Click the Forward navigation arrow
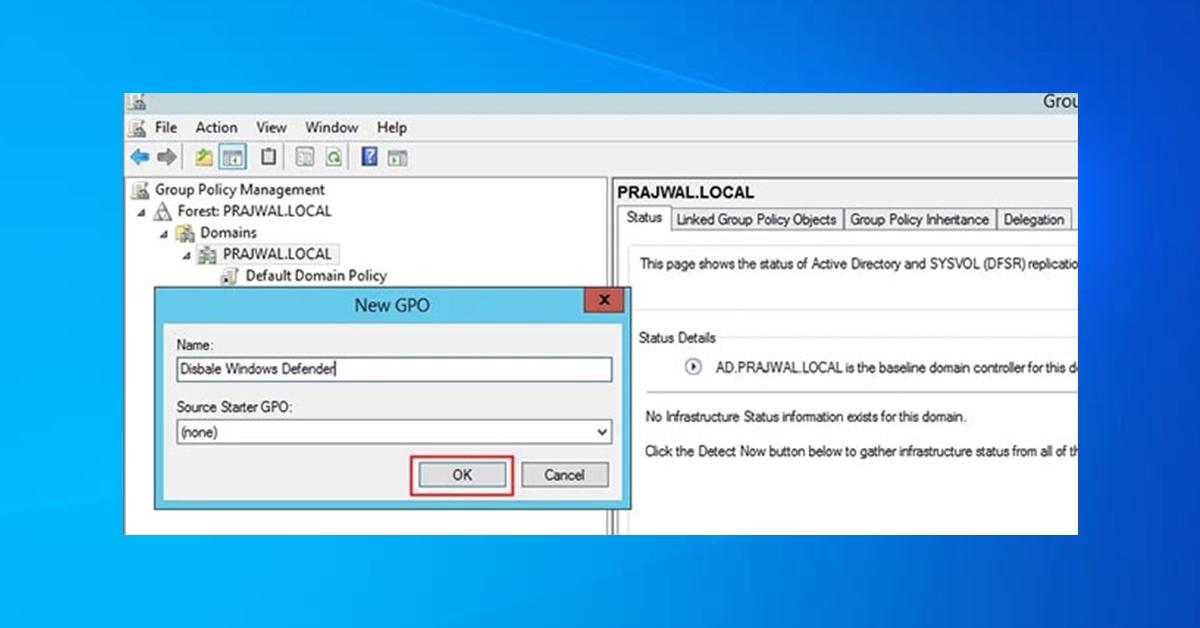The image size is (1200, 628). [165, 156]
